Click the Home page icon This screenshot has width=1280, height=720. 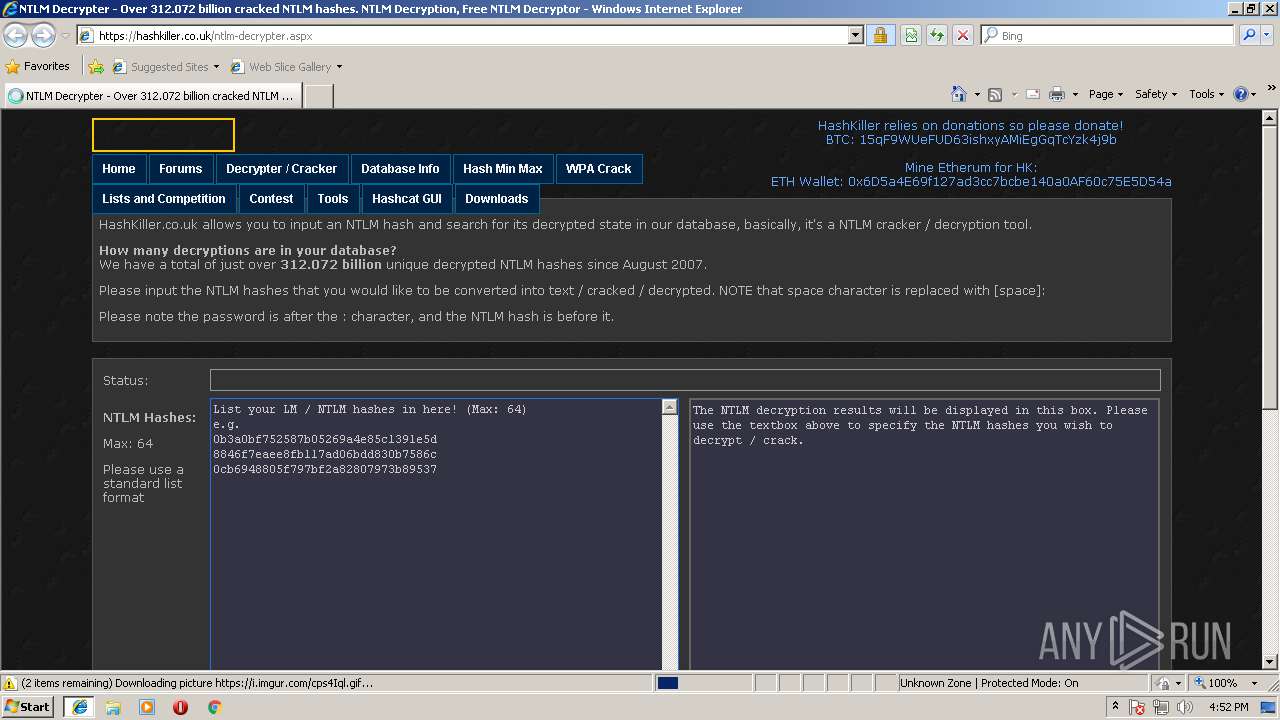click(x=958, y=94)
